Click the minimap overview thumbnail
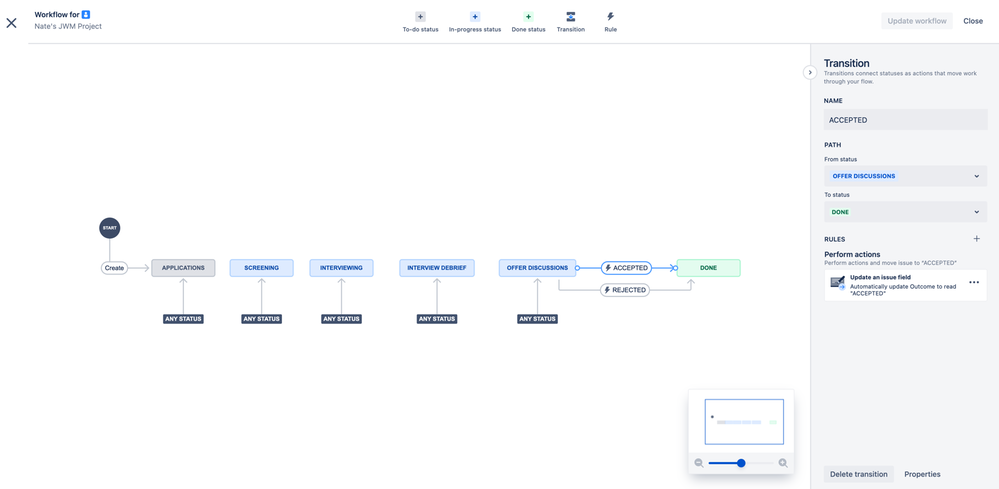999x489 pixels. tap(744, 422)
